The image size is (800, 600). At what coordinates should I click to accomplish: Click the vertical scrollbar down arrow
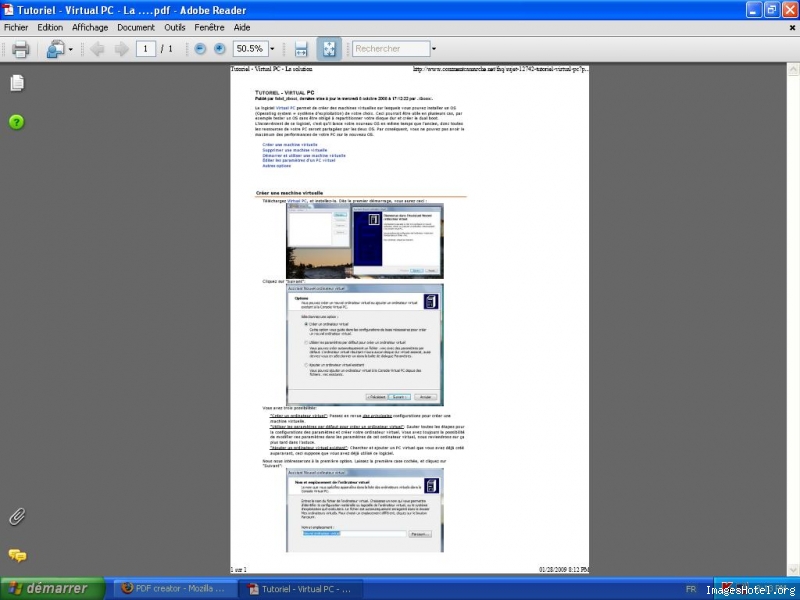(x=793, y=570)
